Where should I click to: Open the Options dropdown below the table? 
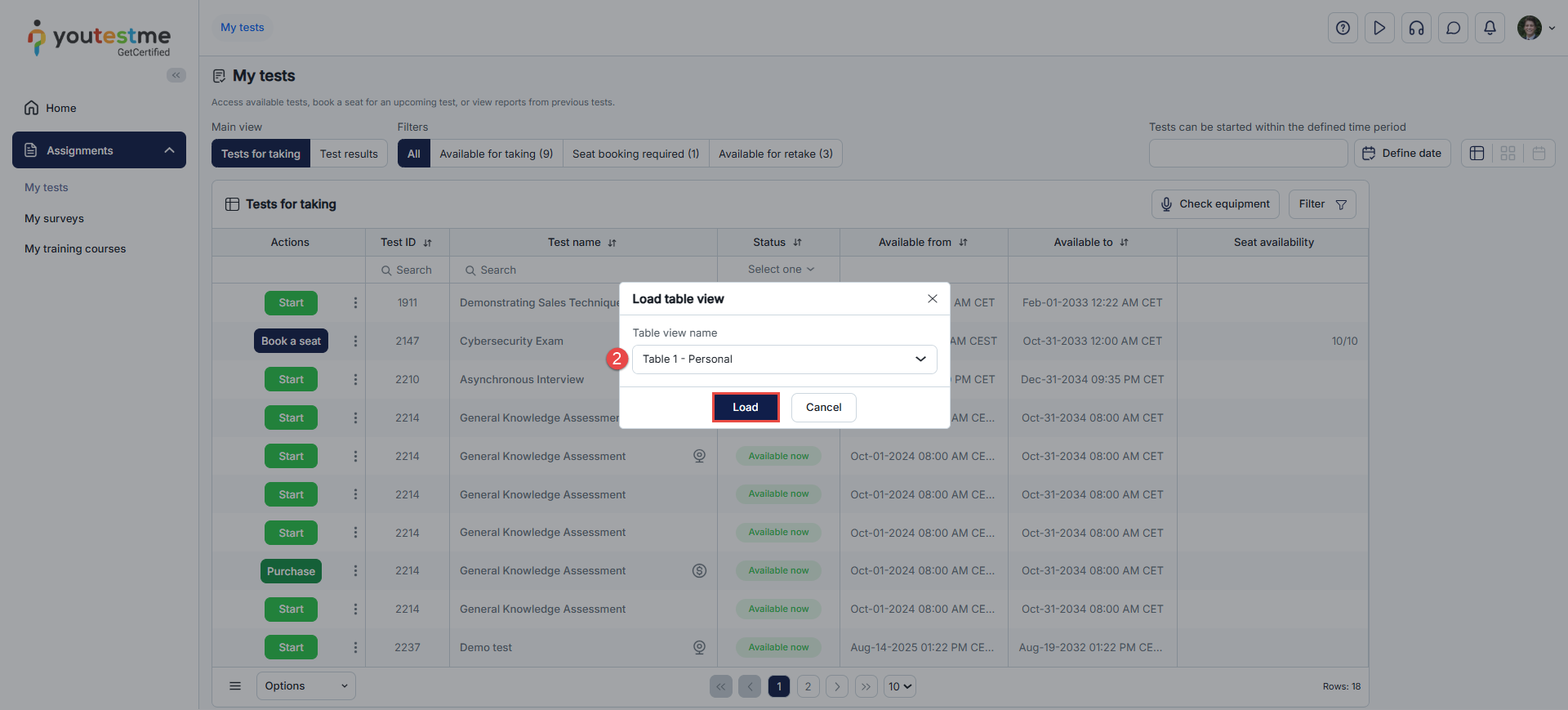pyautogui.click(x=305, y=686)
